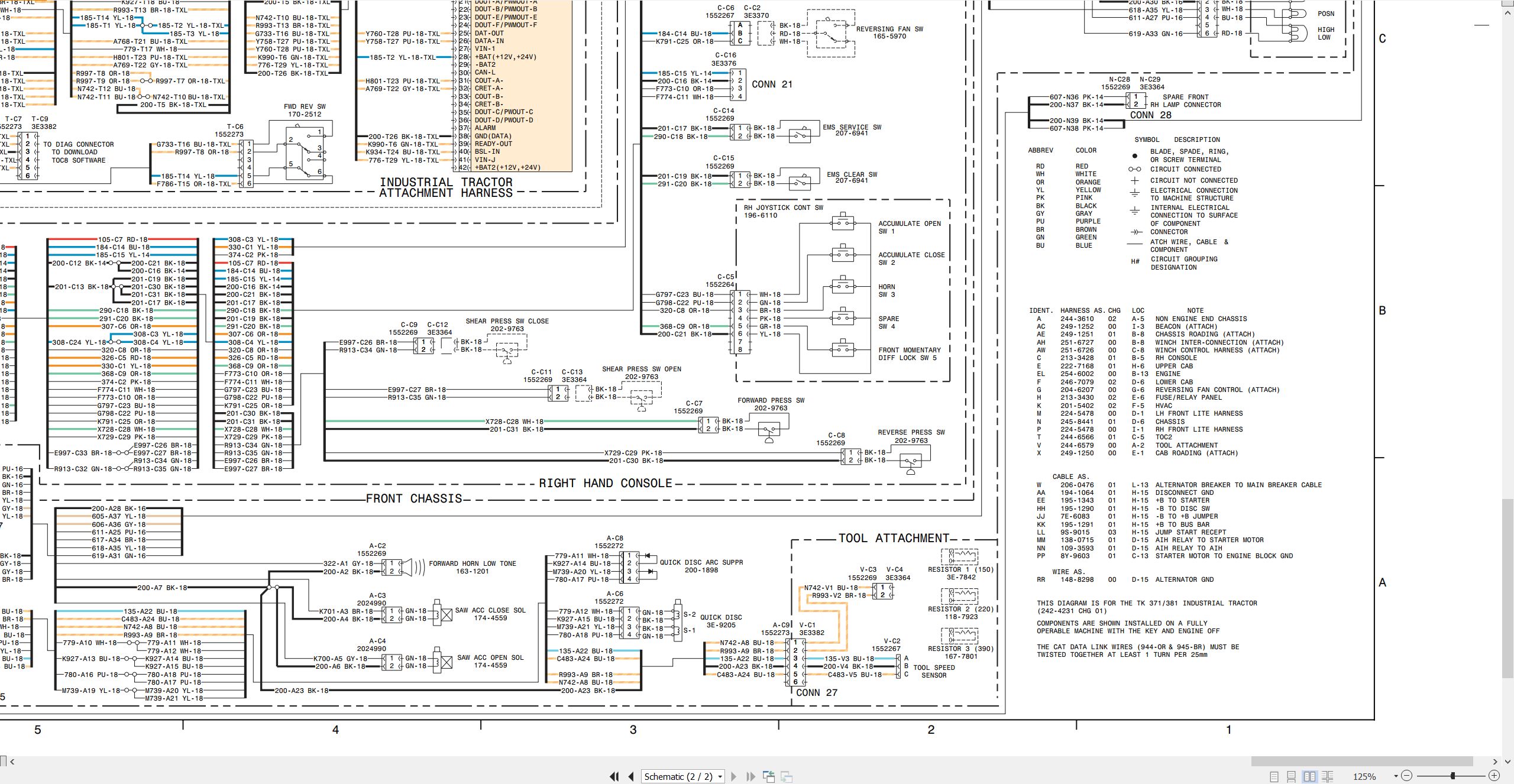1514x784 pixels.
Task: Toggle two-page side-by-side view
Action: (1309, 776)
